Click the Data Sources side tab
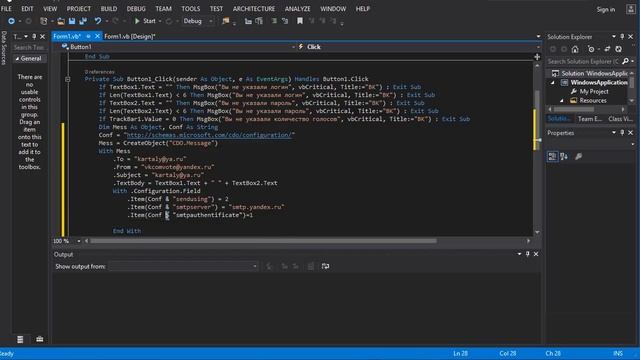Viewport: 640px width, 360px height. coord(4,48)
